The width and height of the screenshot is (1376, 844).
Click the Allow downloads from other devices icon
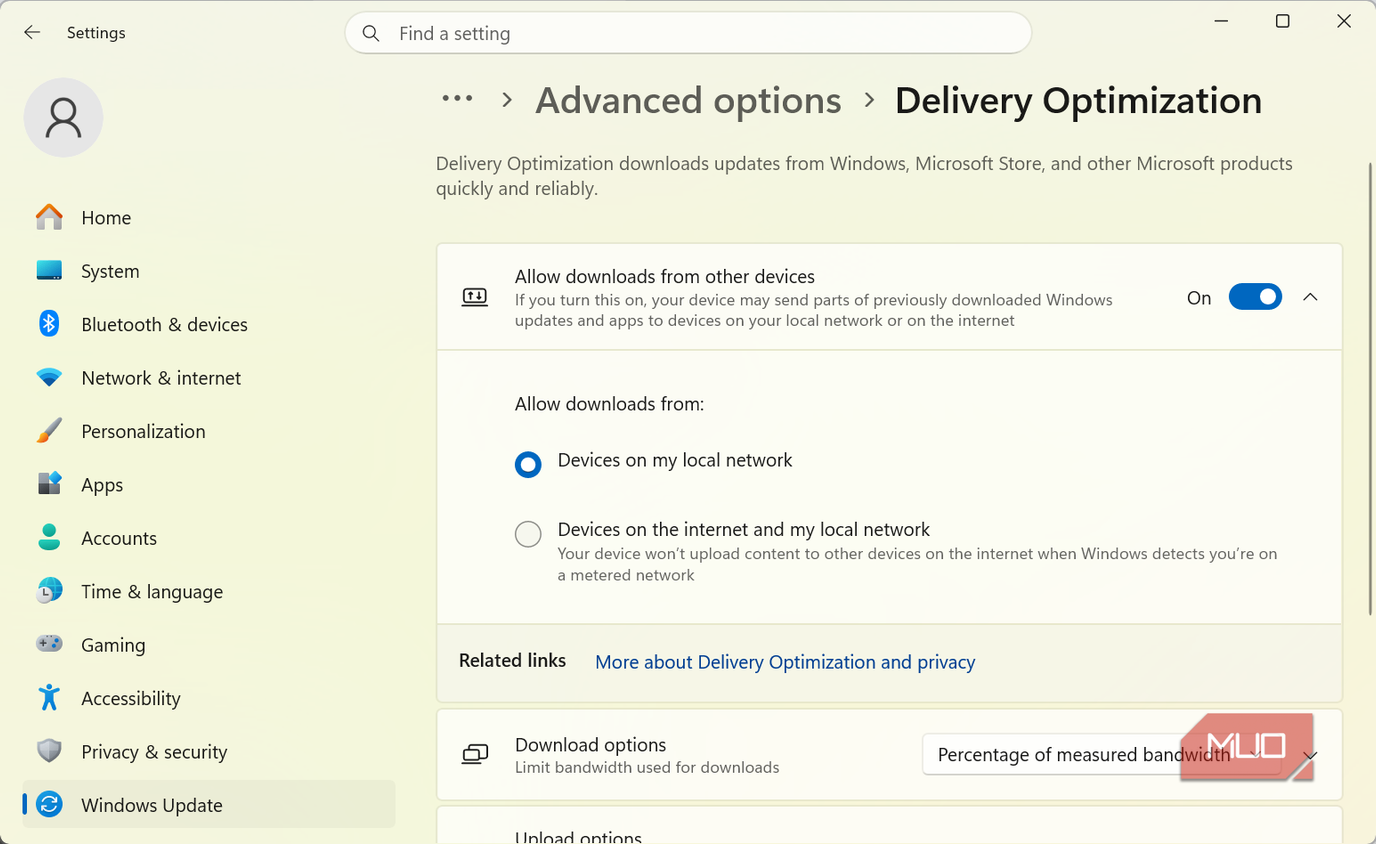475,297
